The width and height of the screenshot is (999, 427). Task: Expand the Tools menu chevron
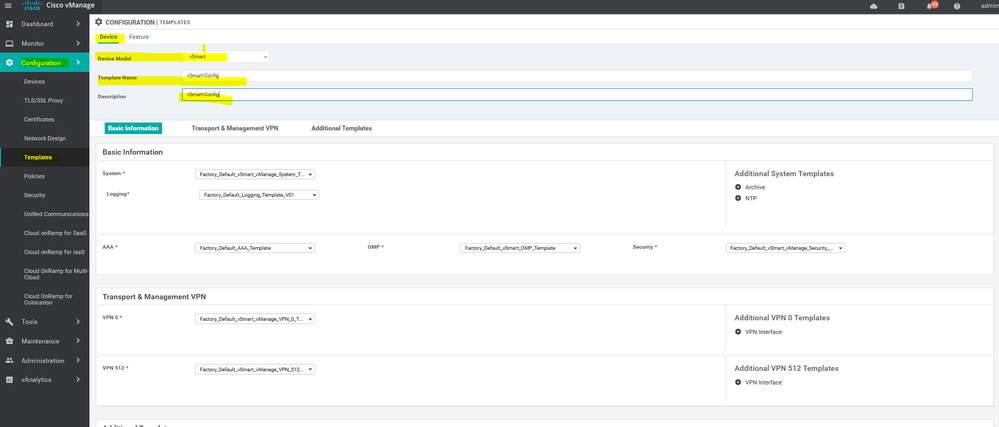pyautogui.click(x=78, y=322)
